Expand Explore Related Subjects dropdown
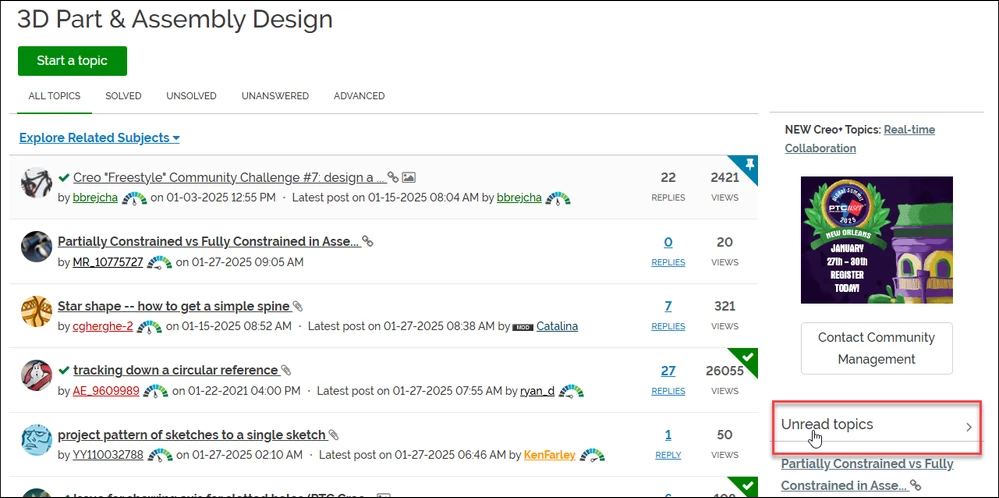Screen dimensions: 999x498 [x=99, y=138]
